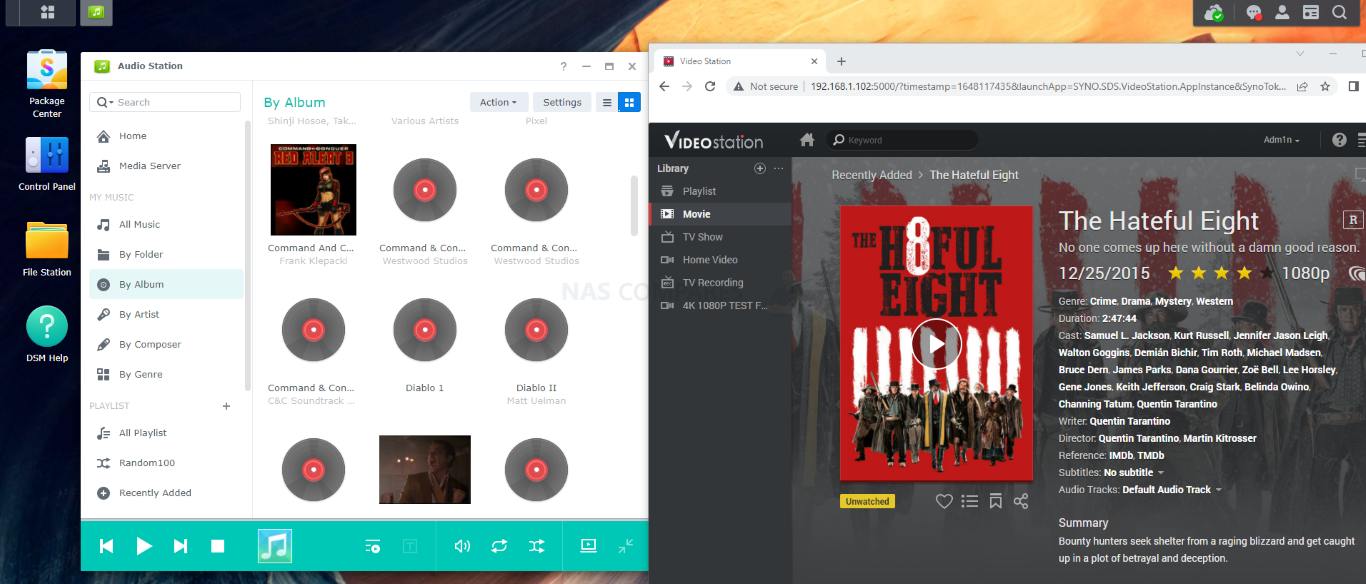The image size is (1366, 584).
Task: Select All Music in the sidebar
Action: pos(166,225)
